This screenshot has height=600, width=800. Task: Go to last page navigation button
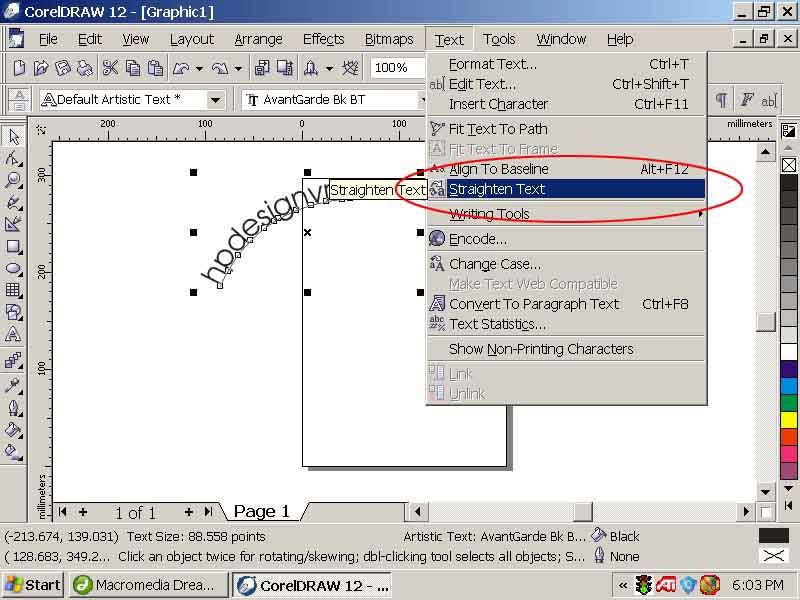tap(208, 512)
